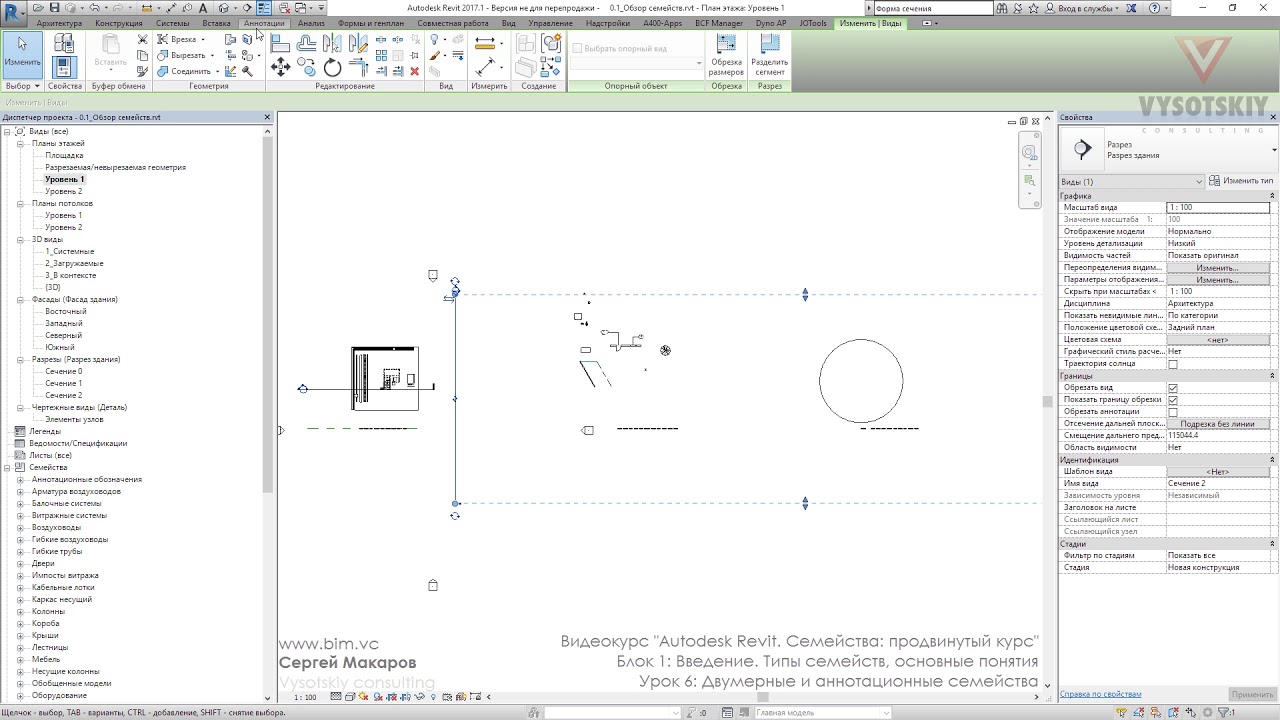Select the Южный elevation view
Screen dimensions: 1280x720
pos(60,348)
